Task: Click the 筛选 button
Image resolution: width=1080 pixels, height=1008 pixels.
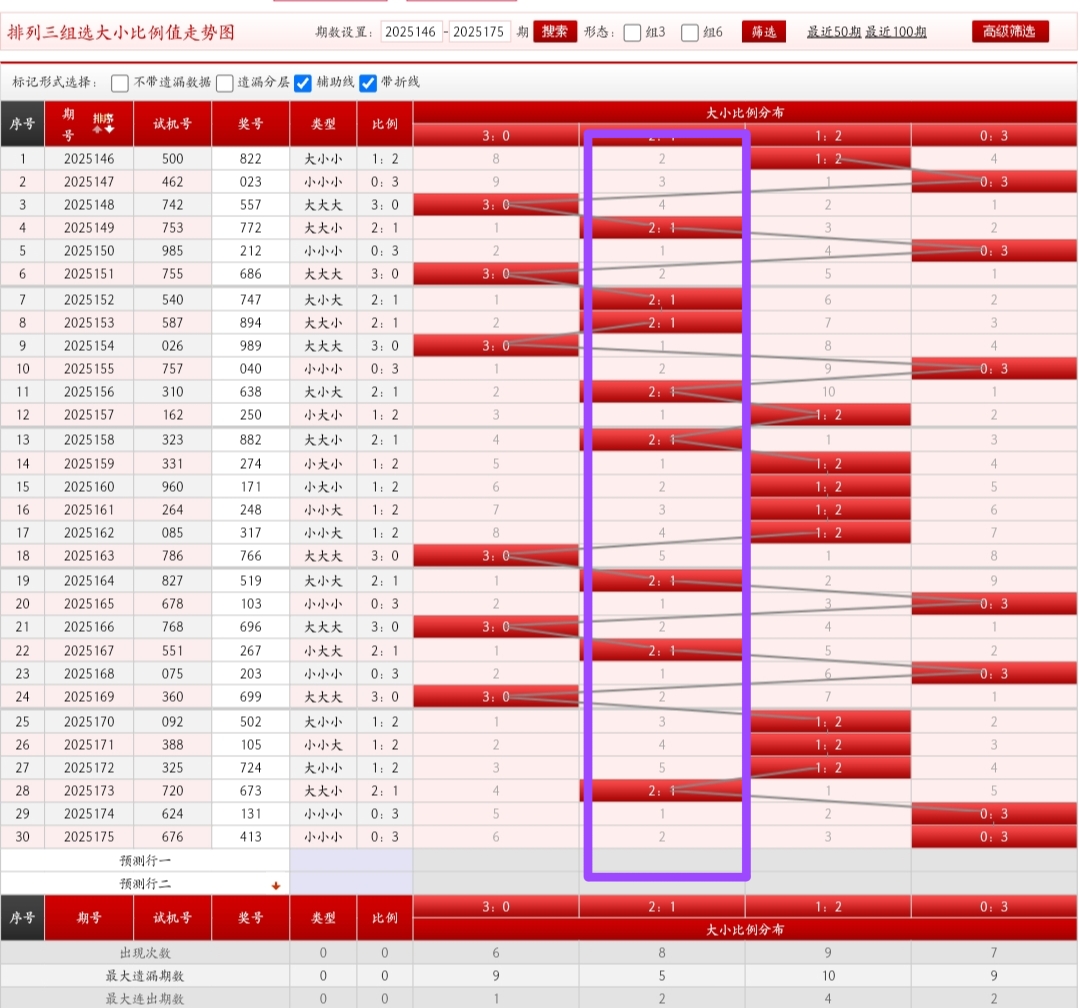Action: pyautogui.click(x=763, y=32)
